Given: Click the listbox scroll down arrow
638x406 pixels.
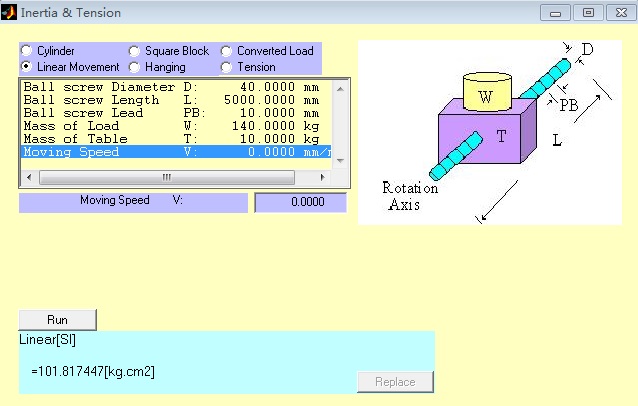Looking at the screenshot, I should pos(341,160).
